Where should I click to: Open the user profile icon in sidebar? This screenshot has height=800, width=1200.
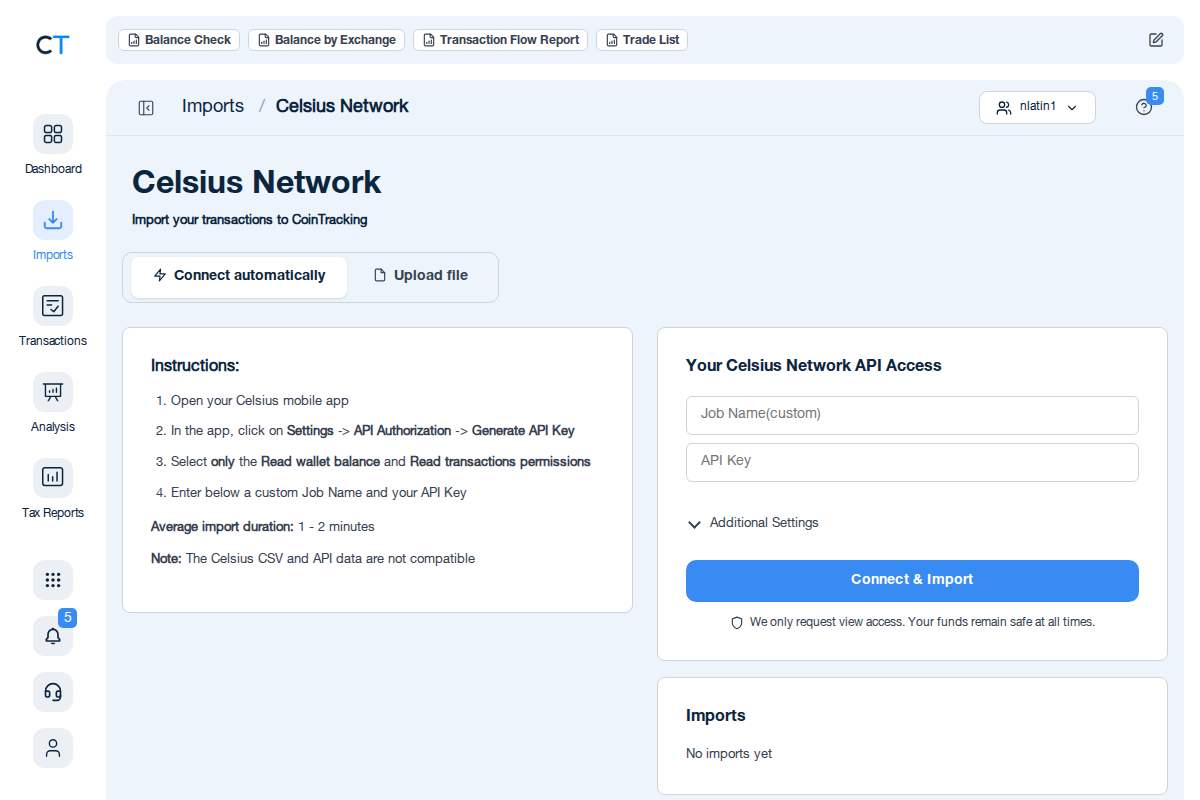click(x=53, y=748)
